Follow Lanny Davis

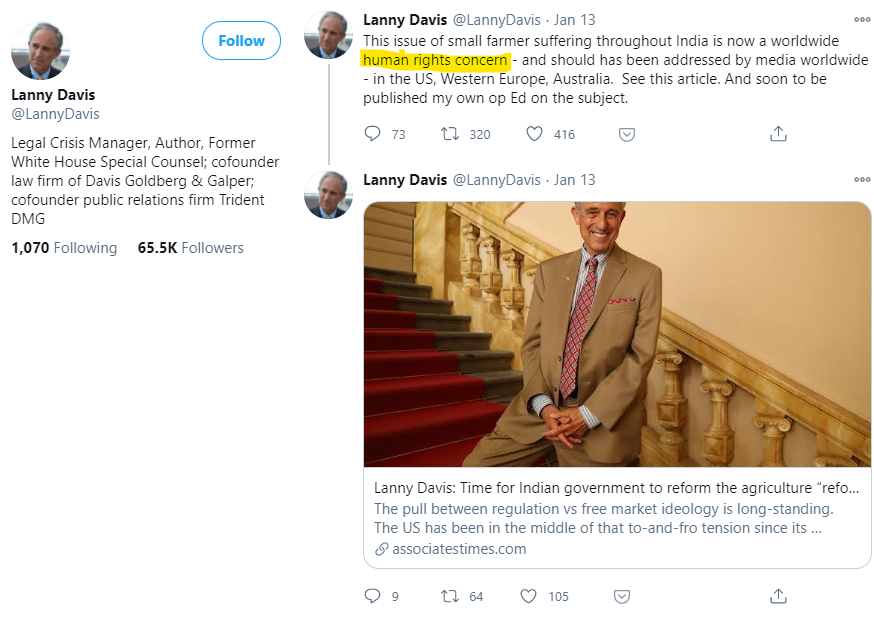point(241,41)
